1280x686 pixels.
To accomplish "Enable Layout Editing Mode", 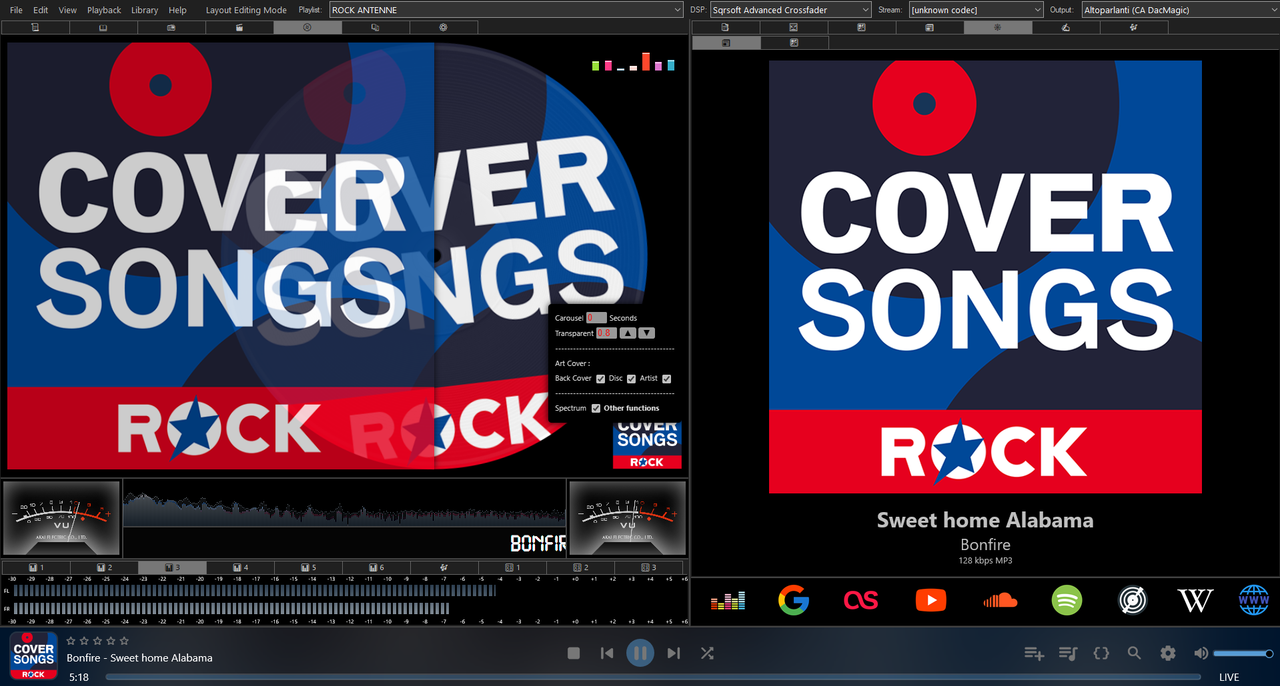I will click(246, 10).
